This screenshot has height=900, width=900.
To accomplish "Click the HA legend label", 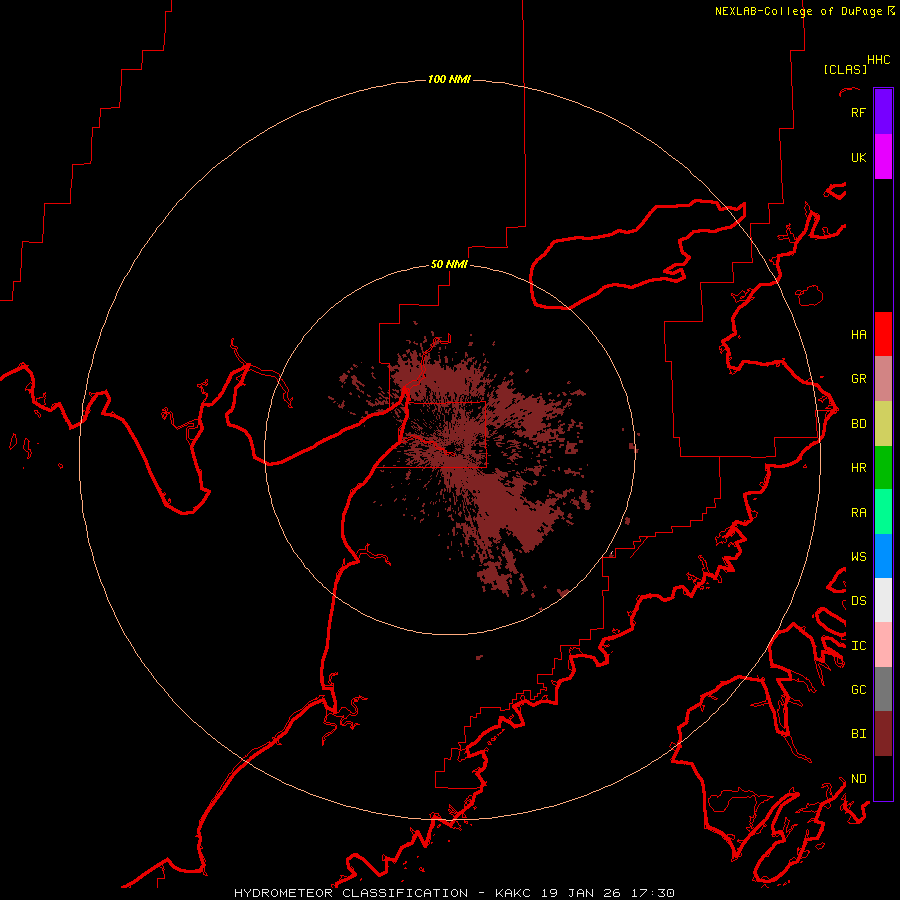I will (x=858, y=334).
